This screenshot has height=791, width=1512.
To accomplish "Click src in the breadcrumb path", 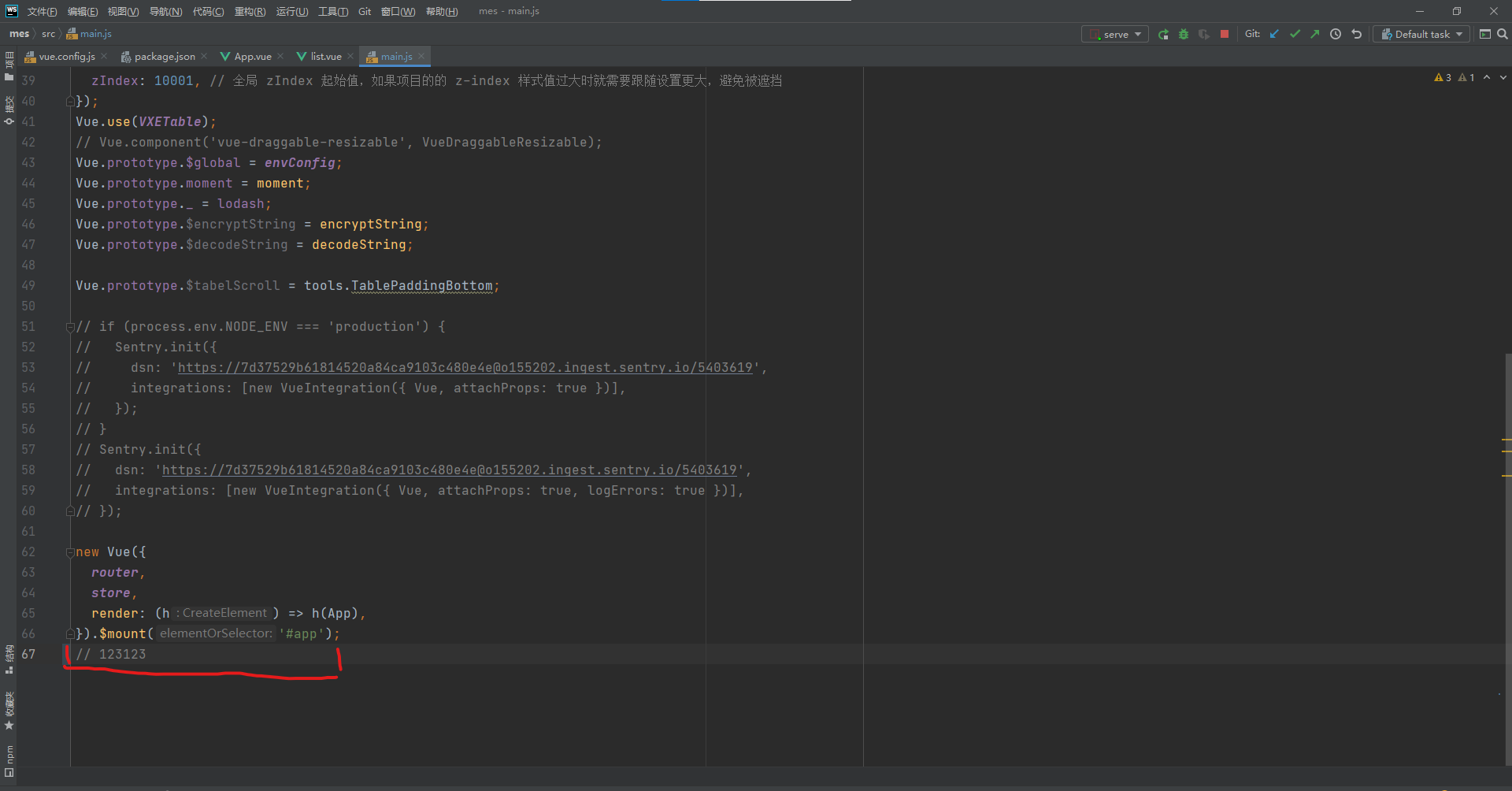I will pos(48,33).
